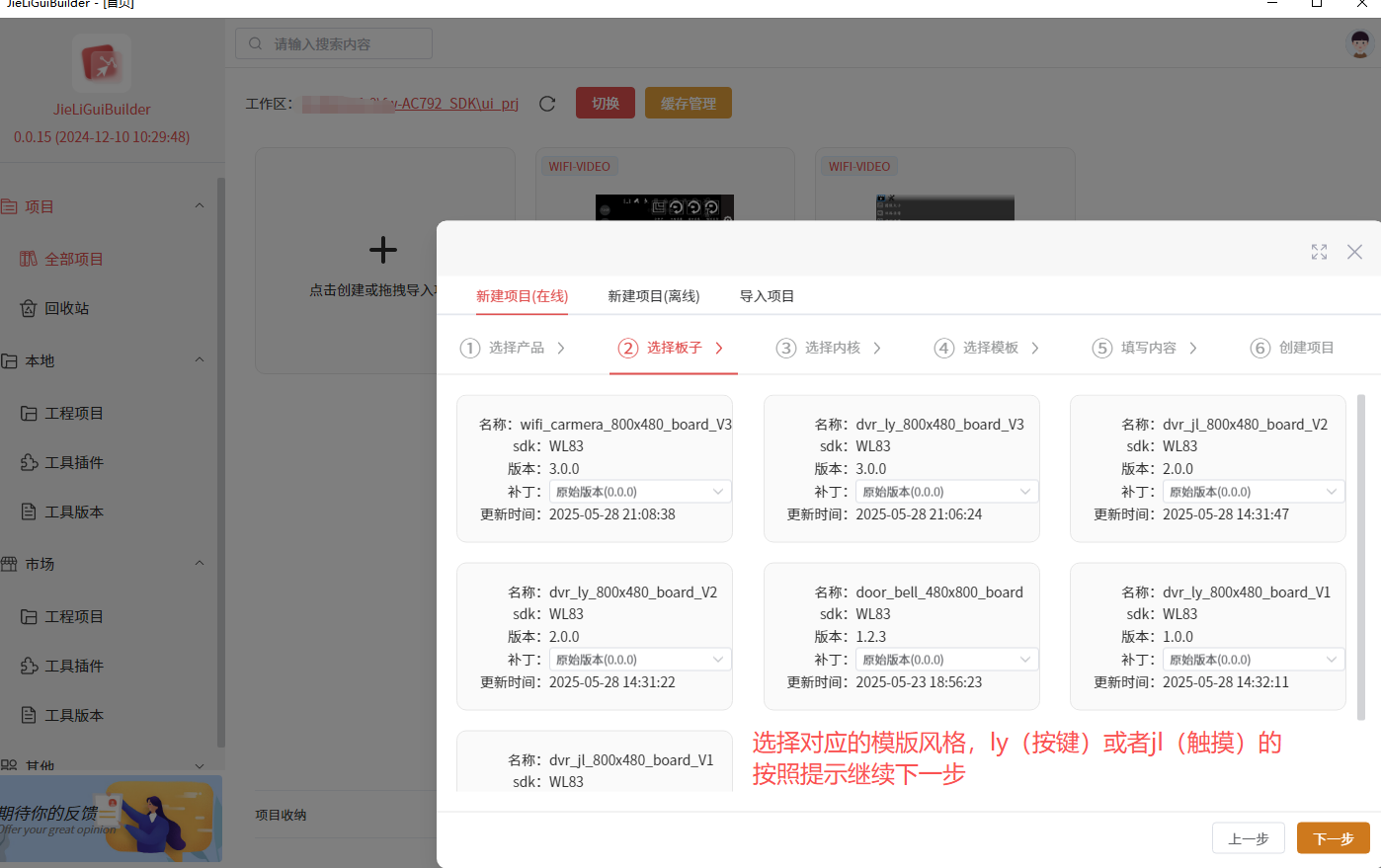The width and height of the screenshot is (1381, 868).
Task: Open patch dropdown for wifi_carmera_800x480_board_V3
Action: [640, 492]
